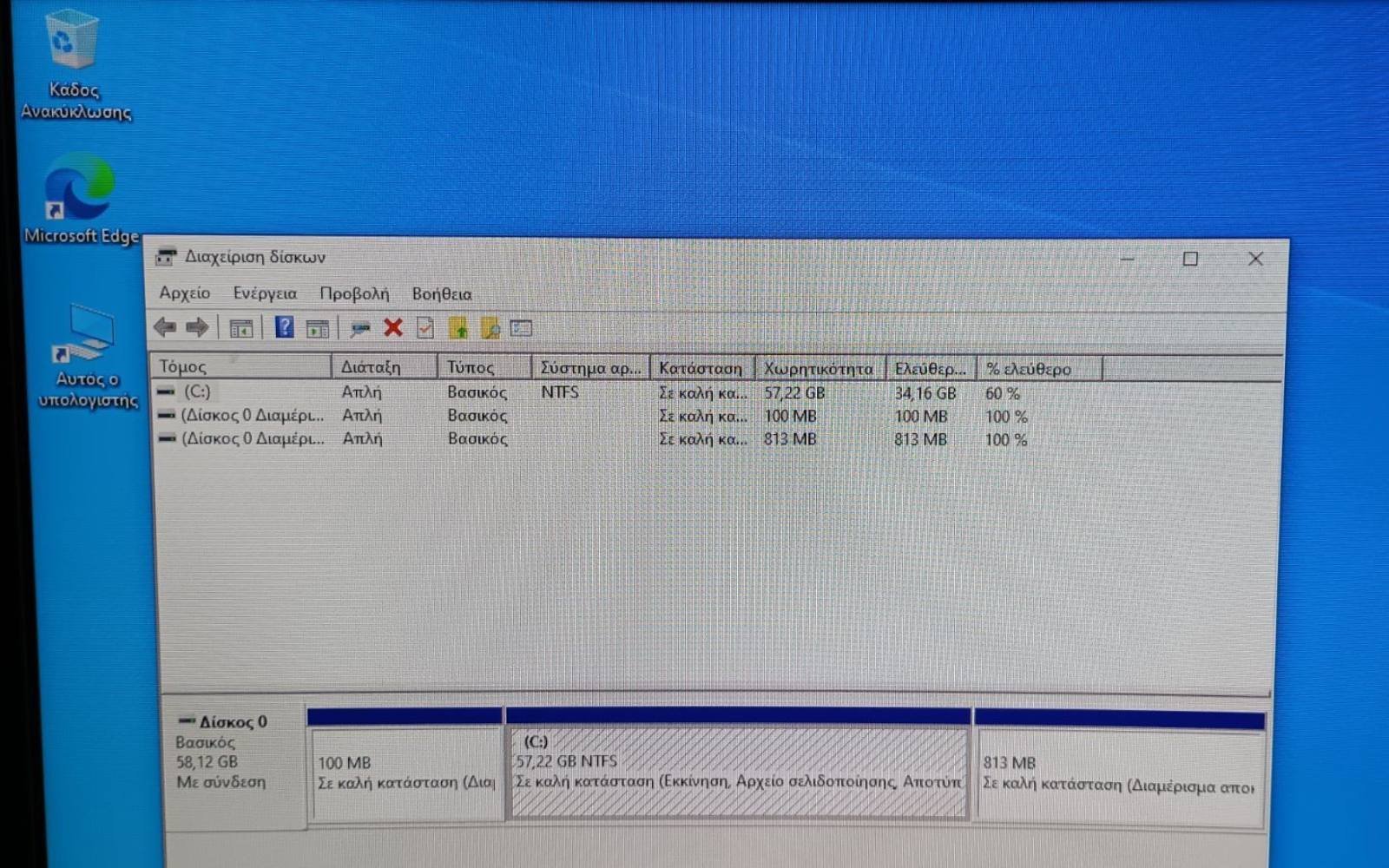This screenshot has height=868, width=1389.
Task: Open the Βοήθεια menu
Action: (442, 293)
